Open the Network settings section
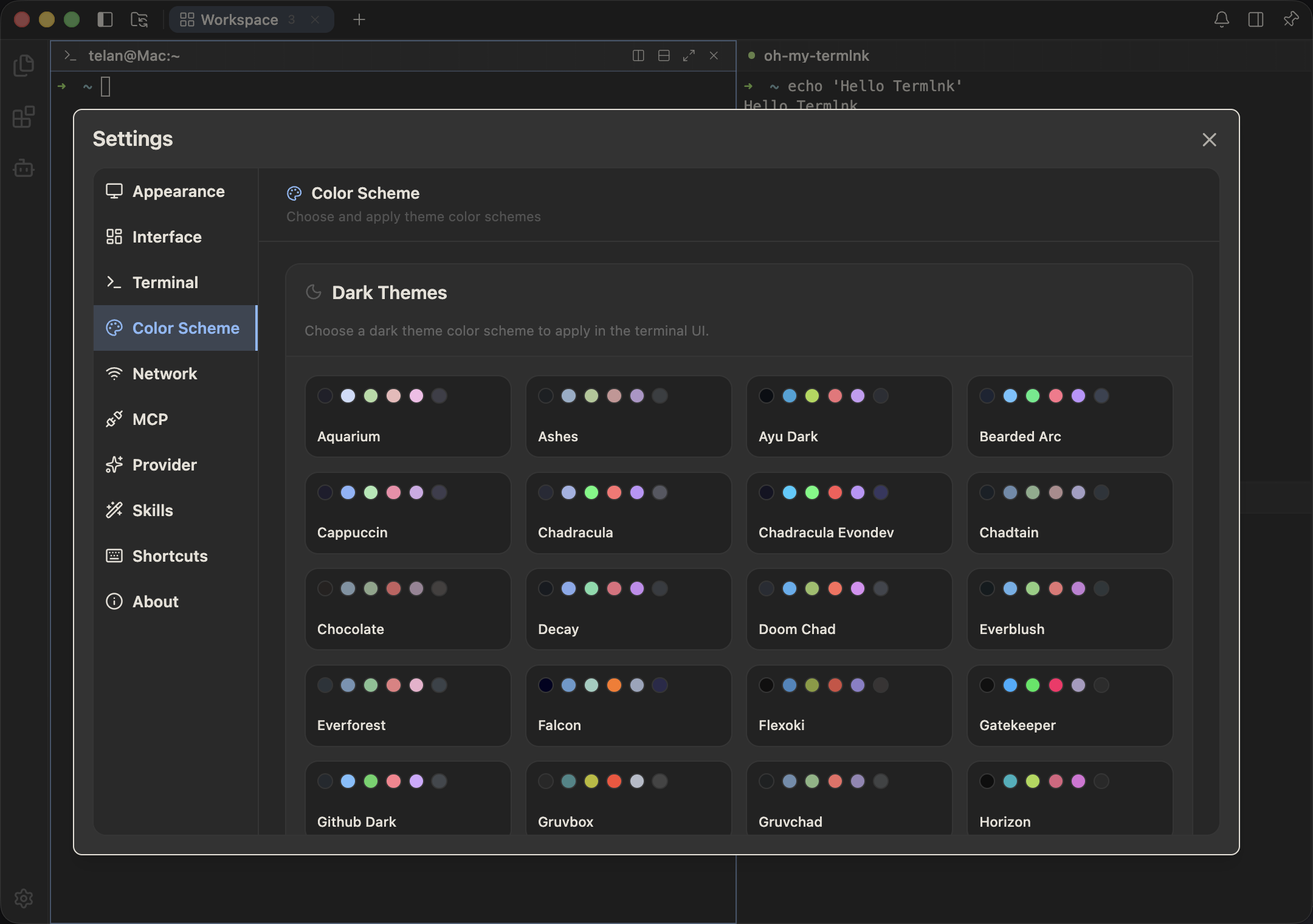Viewport: 1313px width, 924px height. click(176, 374)
